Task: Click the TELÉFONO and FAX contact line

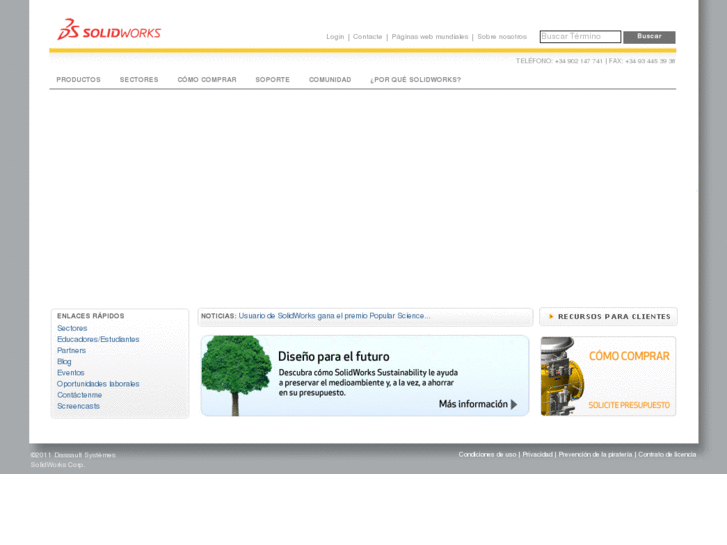Action: [595, 61]
